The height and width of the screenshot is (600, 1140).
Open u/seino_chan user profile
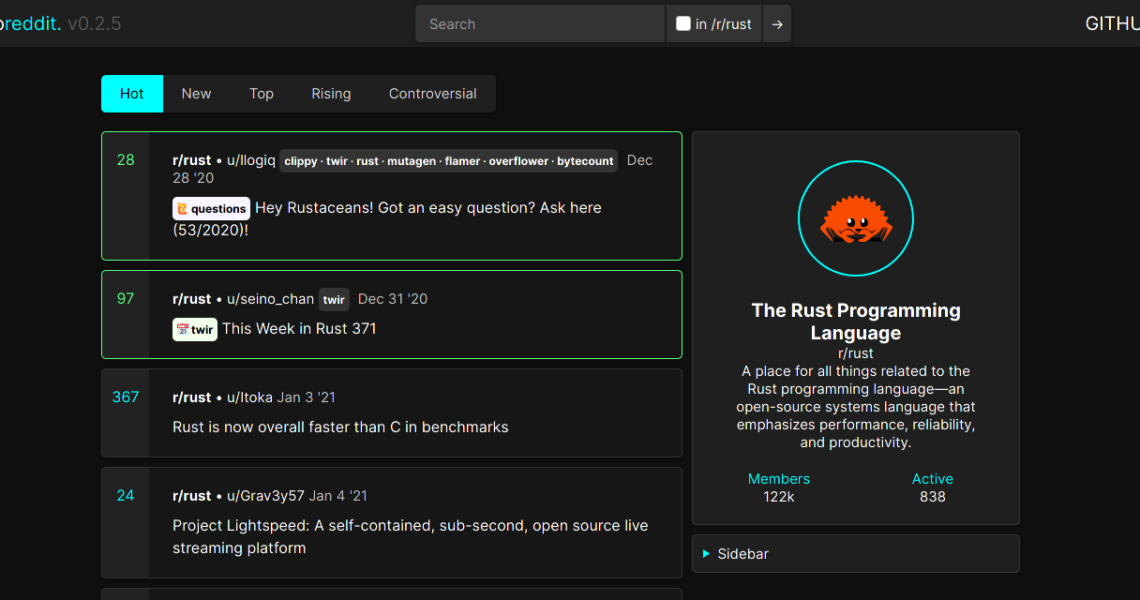pos(270,299)
